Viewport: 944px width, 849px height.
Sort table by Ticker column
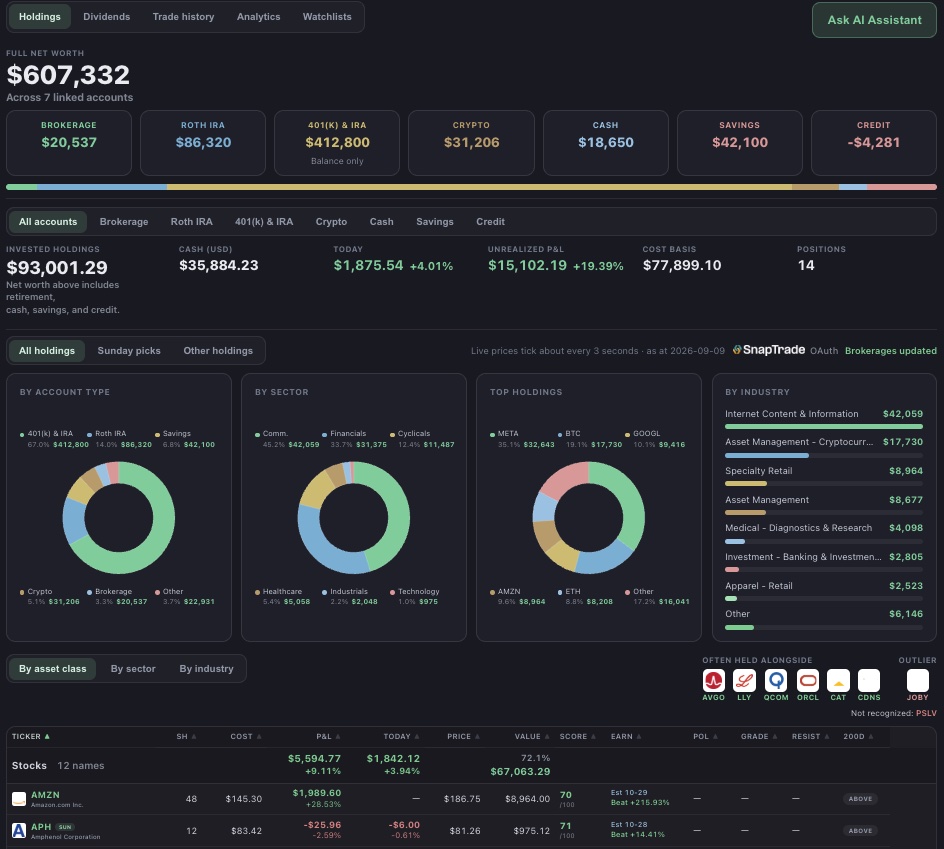[31, 736]
